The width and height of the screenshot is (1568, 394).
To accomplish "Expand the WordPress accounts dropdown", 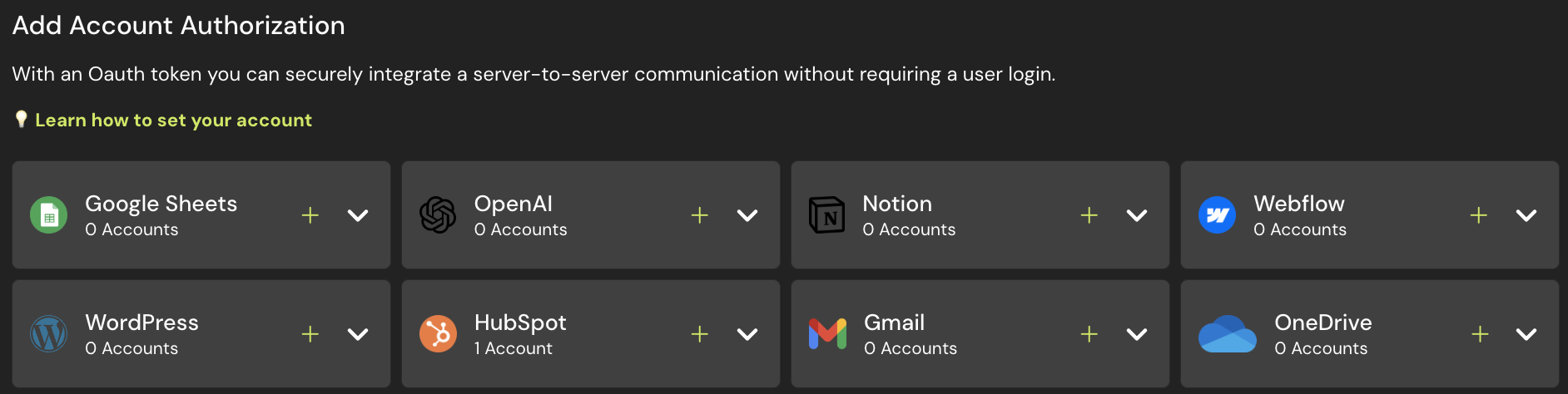I will (x=358, y=334).
